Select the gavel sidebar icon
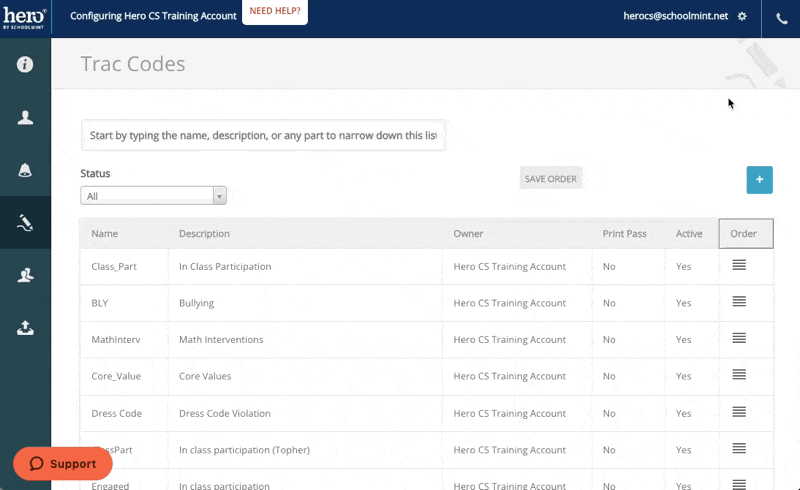This screenshot has width=800, height=490. [25, 222]
